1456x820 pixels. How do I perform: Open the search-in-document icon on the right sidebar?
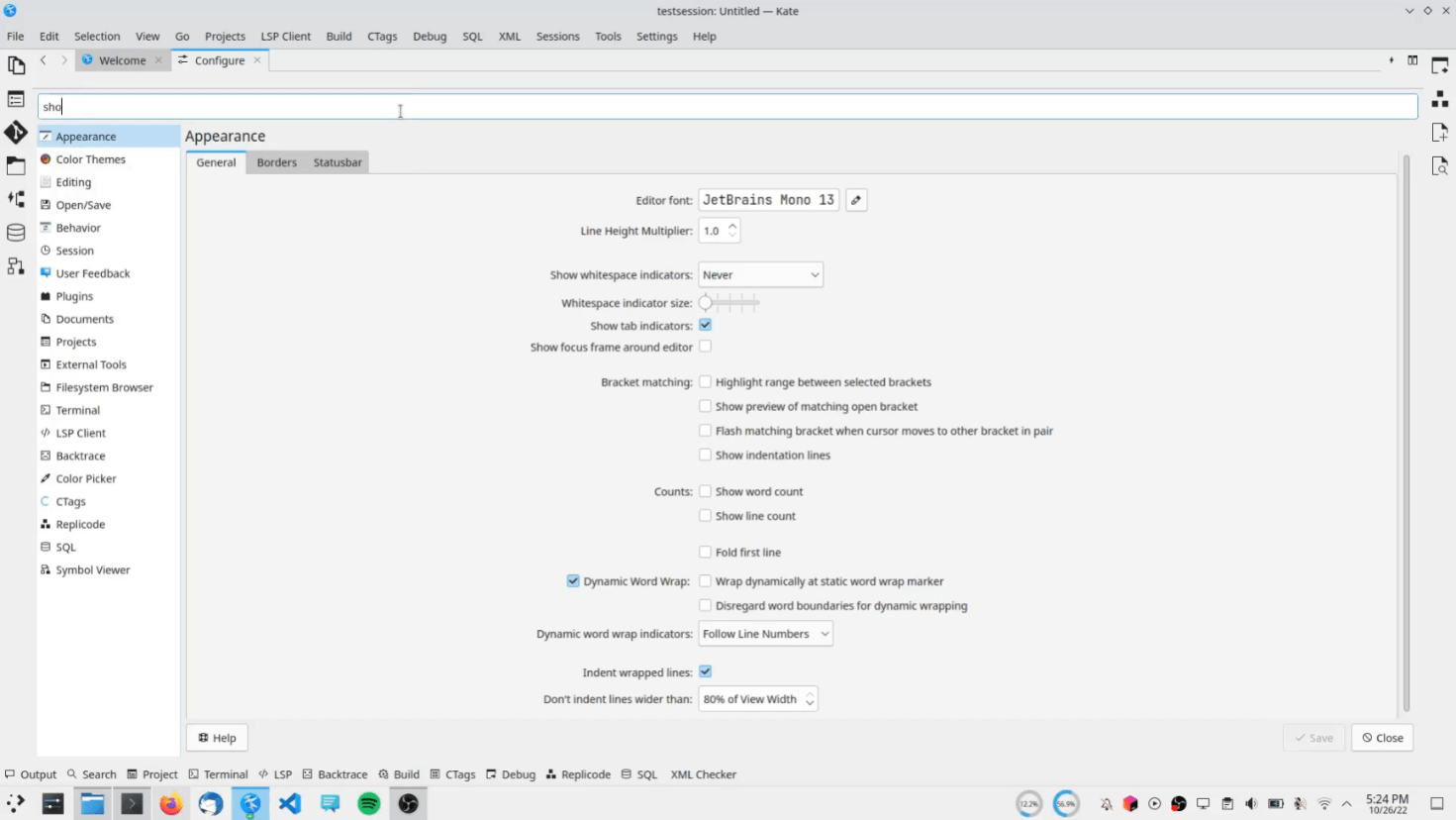click(x=1441, y=166)
